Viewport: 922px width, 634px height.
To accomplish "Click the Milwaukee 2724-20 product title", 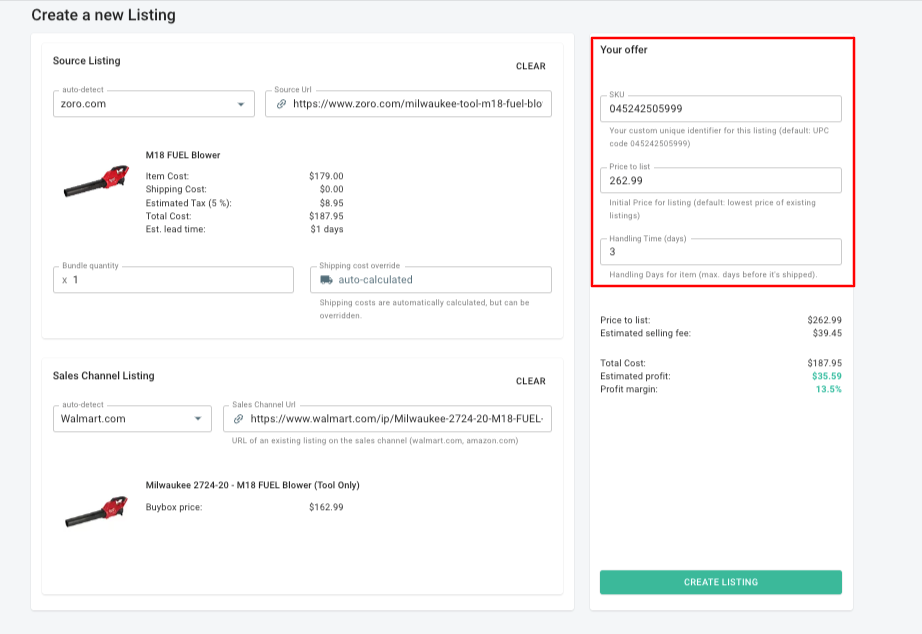I will point(252,485).
